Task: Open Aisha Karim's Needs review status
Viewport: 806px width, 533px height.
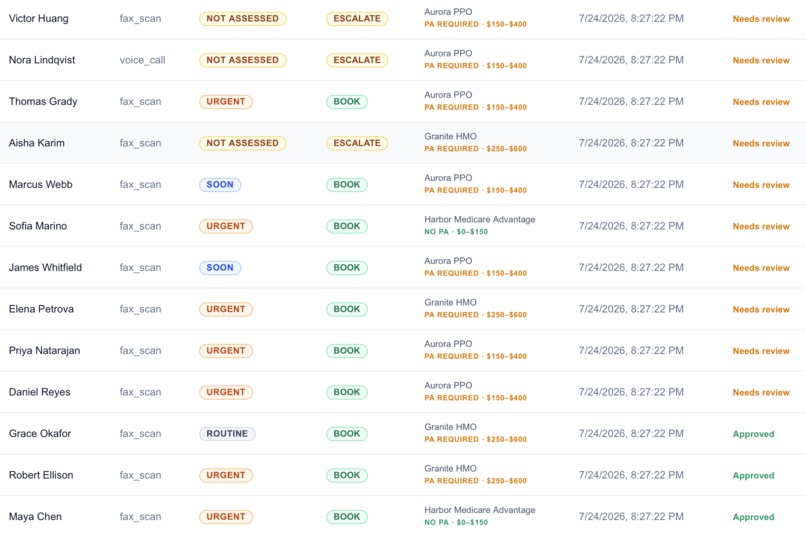Action: point(761,143)
